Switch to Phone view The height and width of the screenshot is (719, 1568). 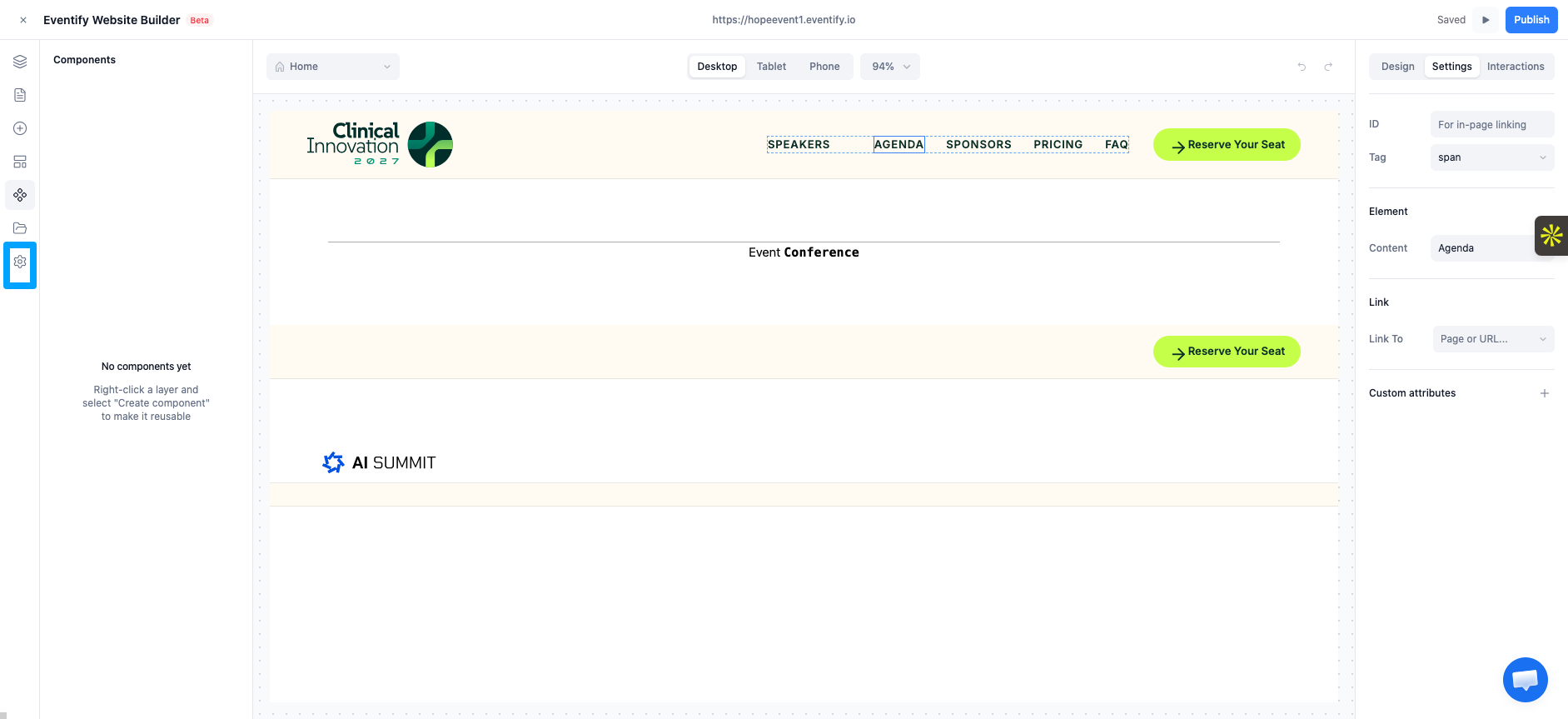(824, 67)
